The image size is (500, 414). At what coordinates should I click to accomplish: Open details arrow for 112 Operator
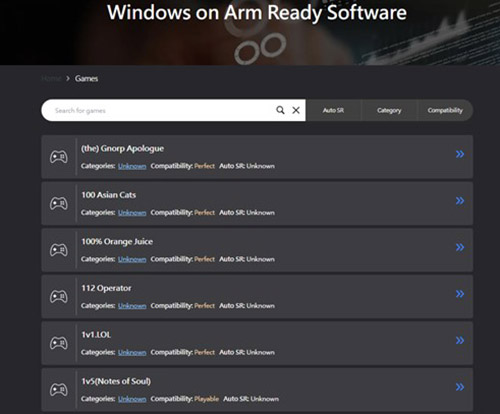coord(460,294)
